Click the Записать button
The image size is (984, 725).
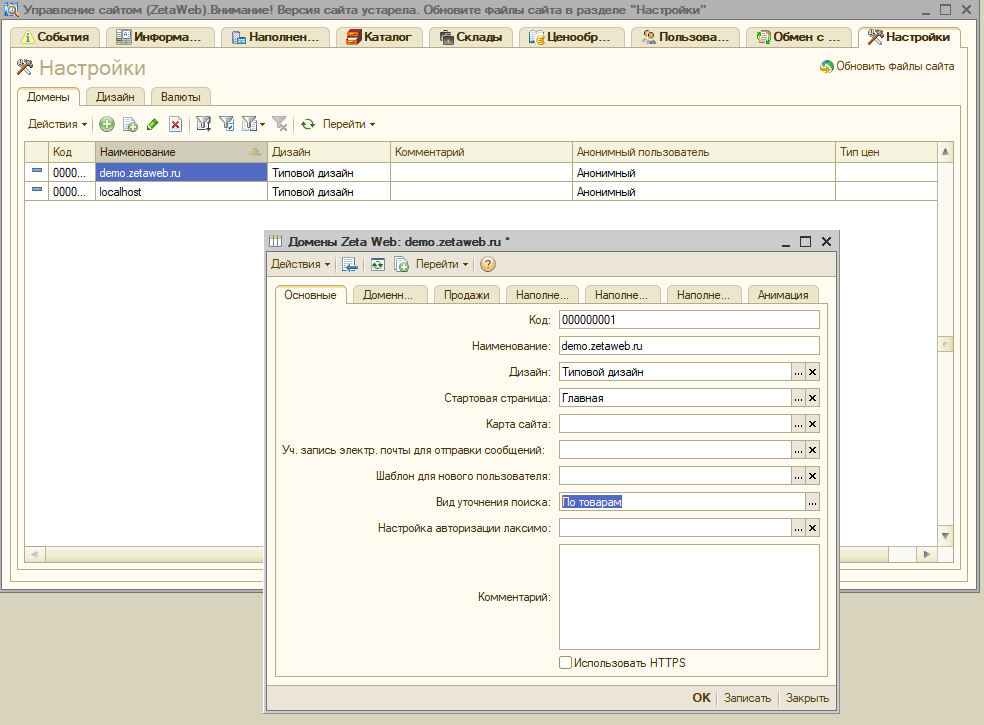(747, 698)
